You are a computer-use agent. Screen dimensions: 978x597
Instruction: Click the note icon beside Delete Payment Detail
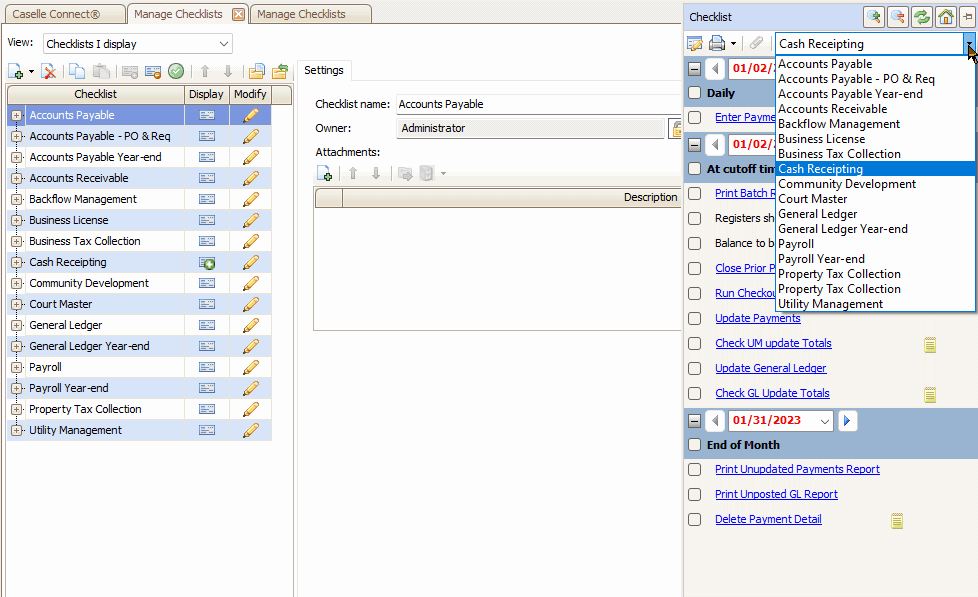(897, 520)
